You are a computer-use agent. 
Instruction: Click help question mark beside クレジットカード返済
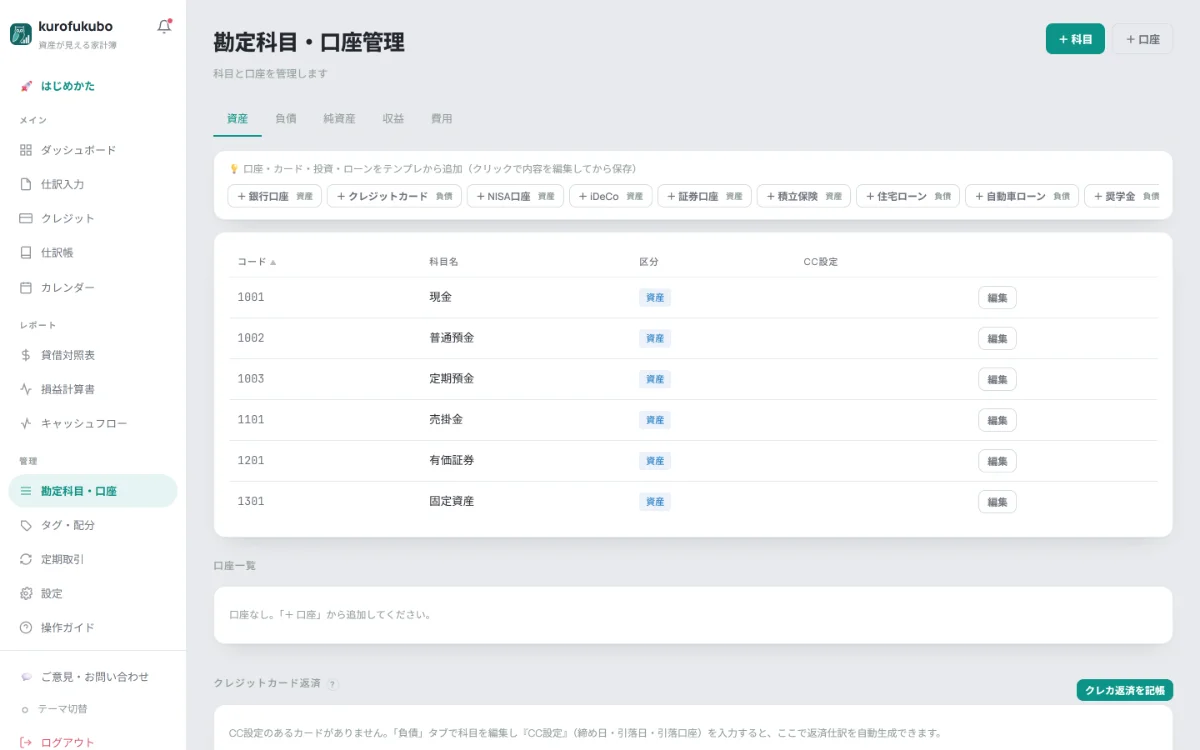pos(333,684)
